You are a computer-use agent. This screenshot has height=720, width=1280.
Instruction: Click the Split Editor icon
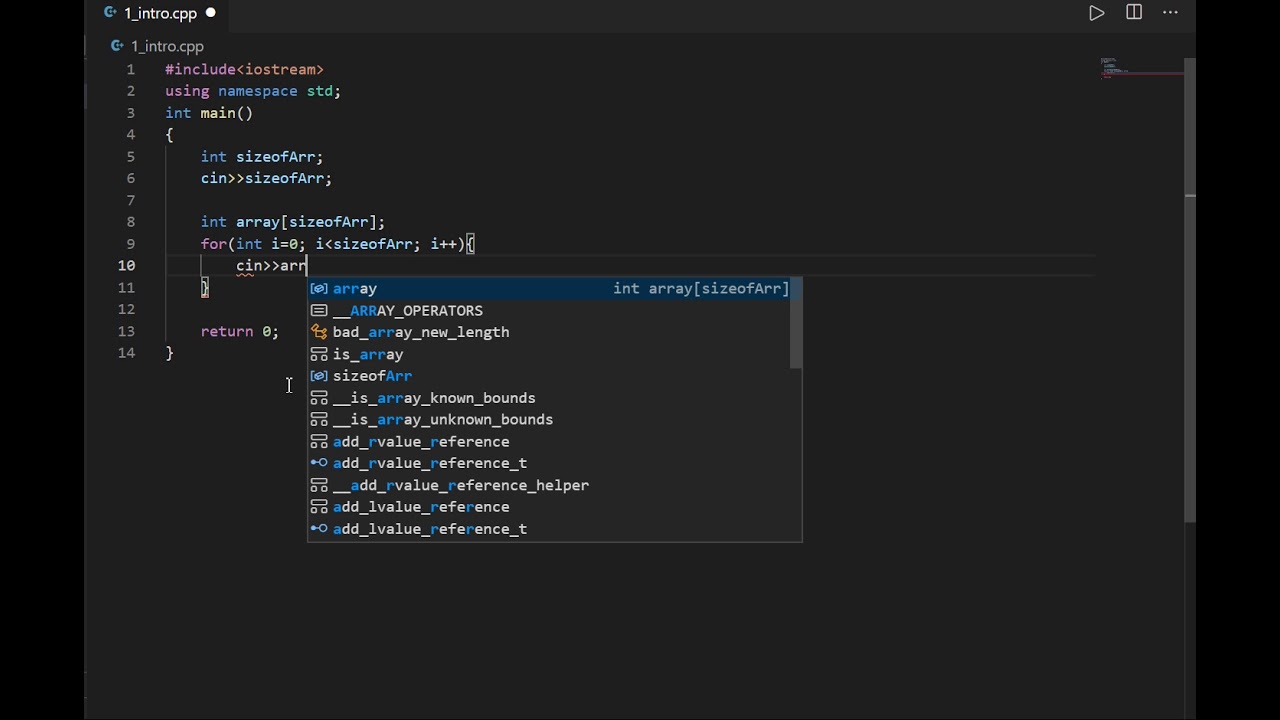pyautogui.click(x=1134, y=13)
